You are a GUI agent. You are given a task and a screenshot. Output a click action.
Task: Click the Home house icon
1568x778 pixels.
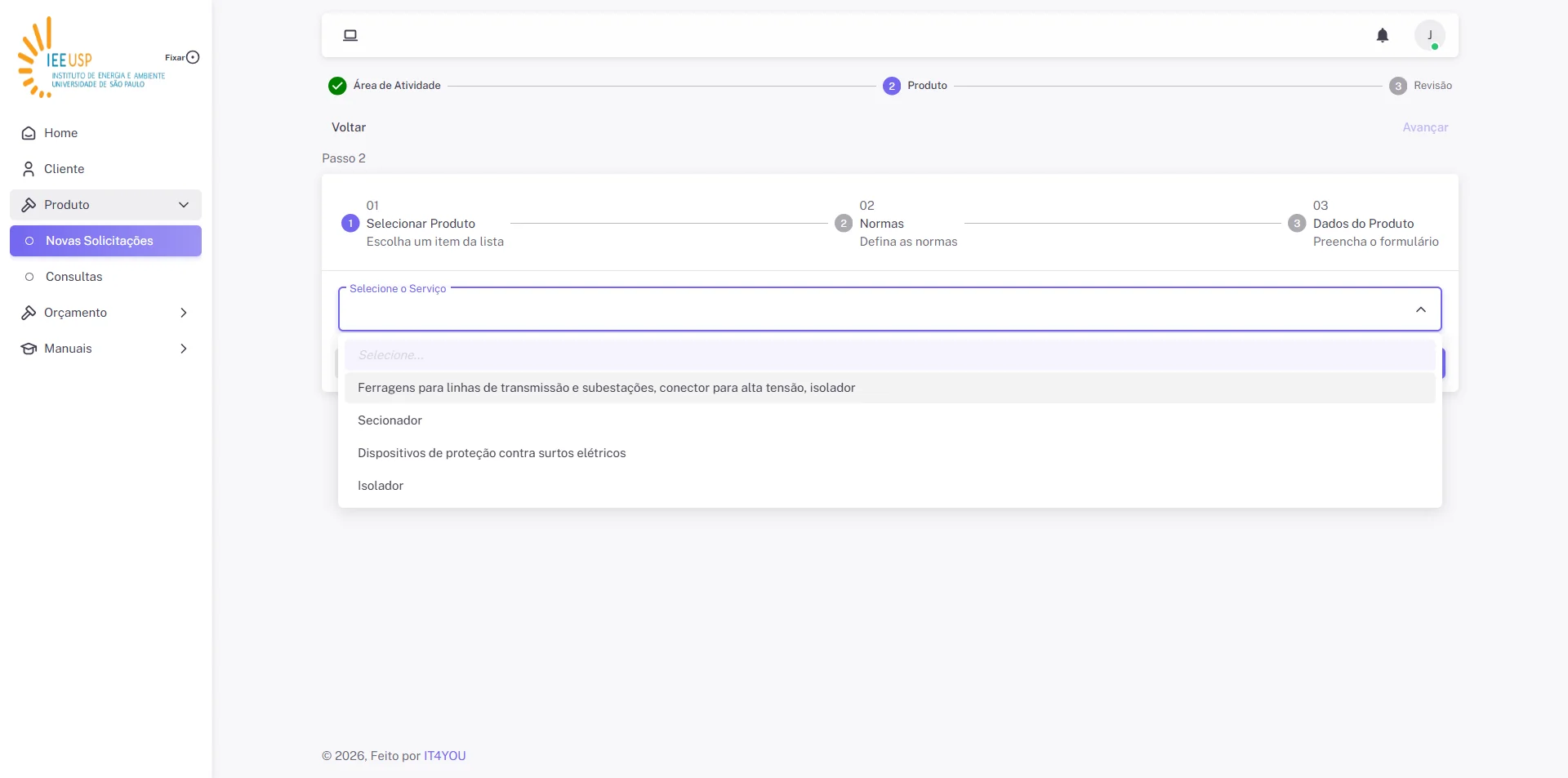pyautogui.click(x=29, y=133)
